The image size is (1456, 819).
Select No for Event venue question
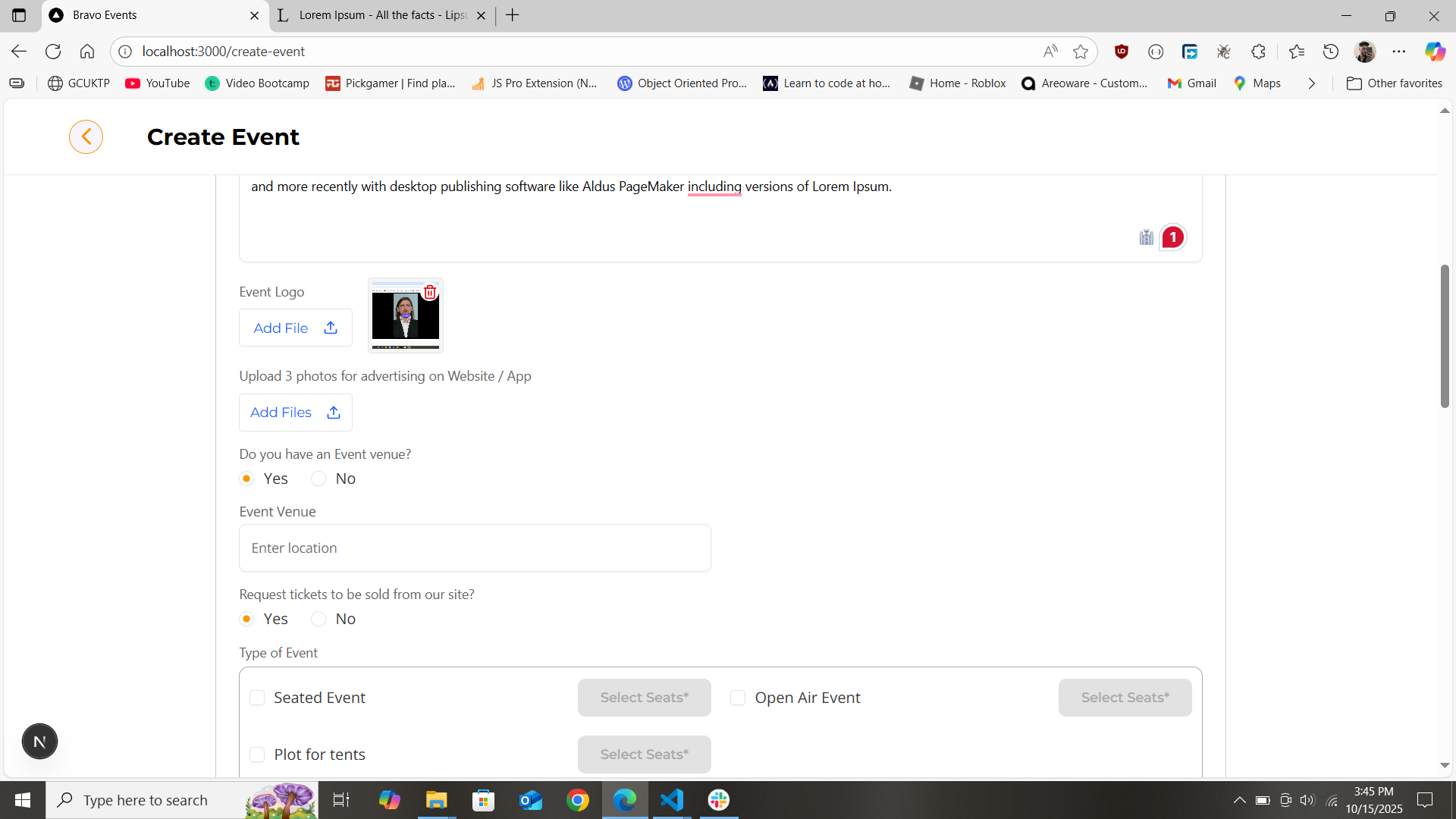pos(318,479)
